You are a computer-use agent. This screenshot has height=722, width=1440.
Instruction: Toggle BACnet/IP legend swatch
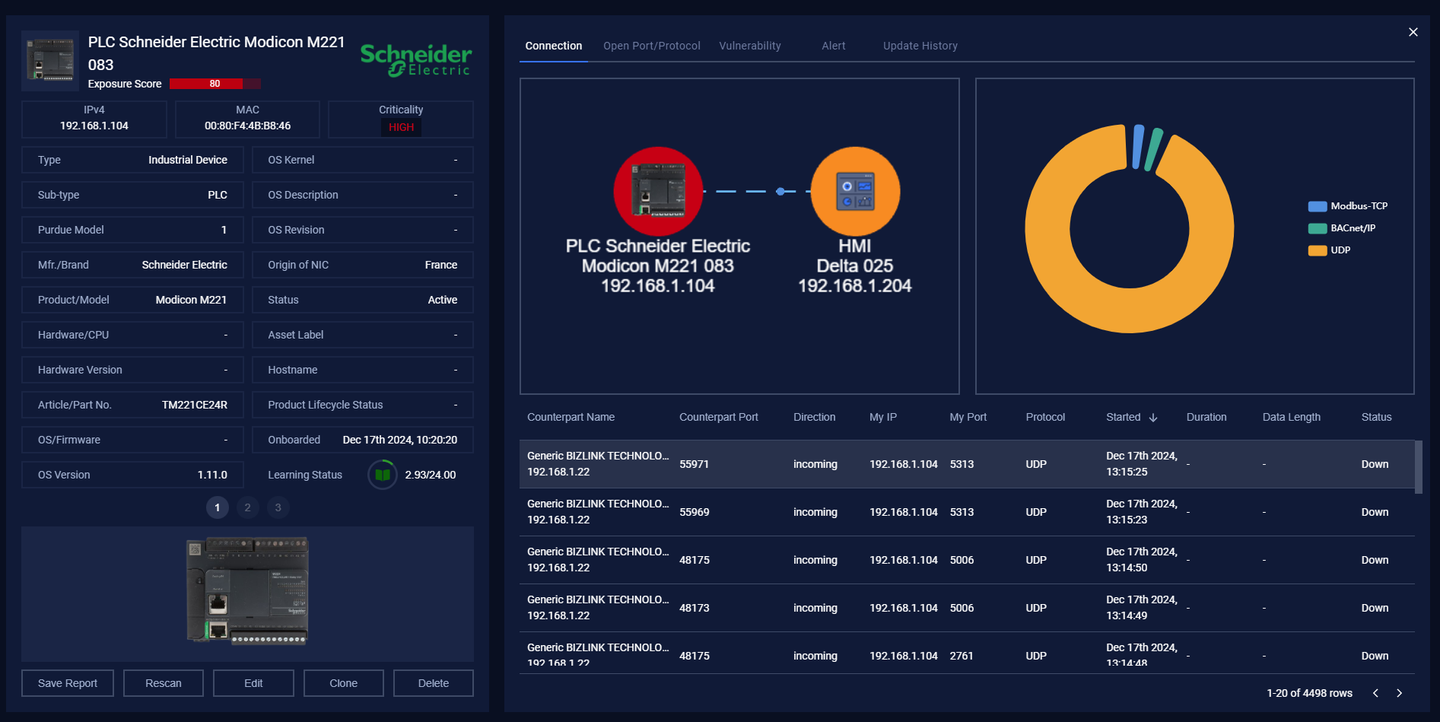coord(1318,228)
